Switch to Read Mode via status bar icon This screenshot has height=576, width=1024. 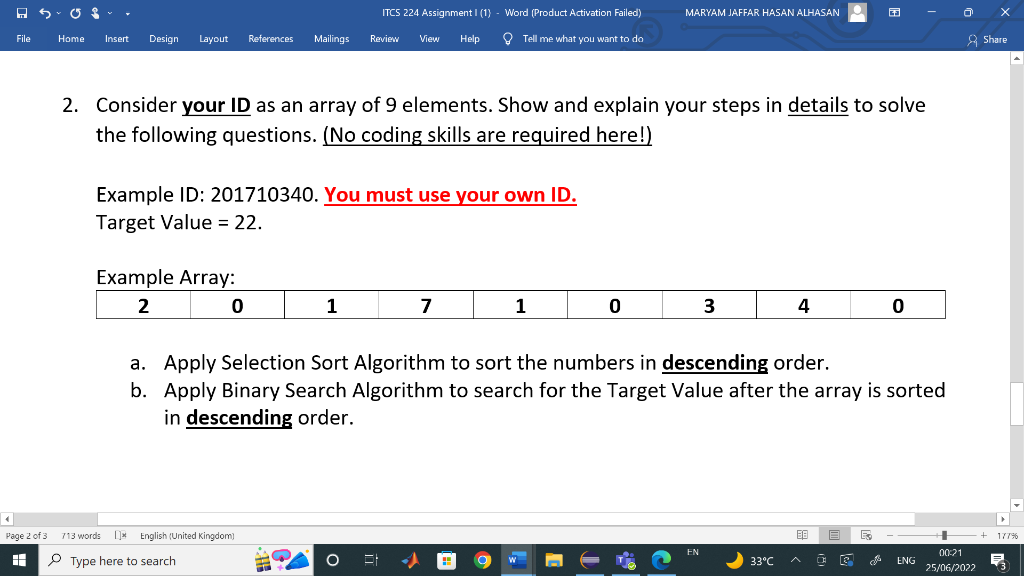pyautogui.click(x=802, y=533)
